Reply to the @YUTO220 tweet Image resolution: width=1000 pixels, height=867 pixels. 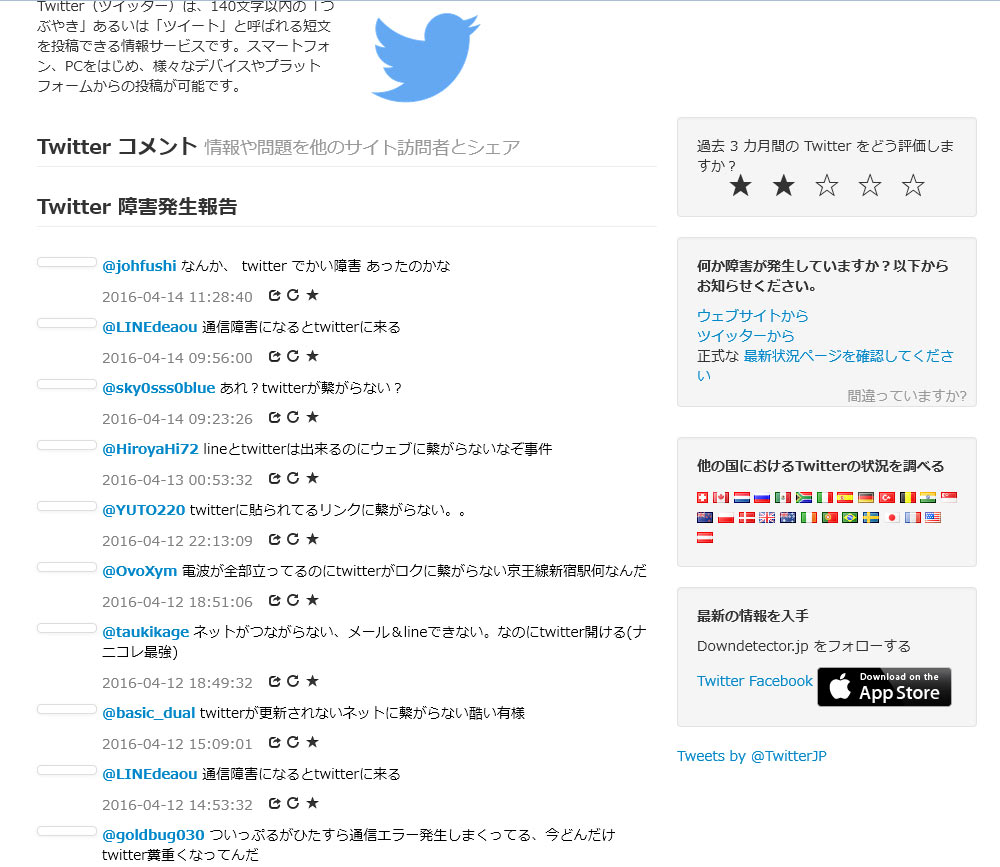click(274, 539)
